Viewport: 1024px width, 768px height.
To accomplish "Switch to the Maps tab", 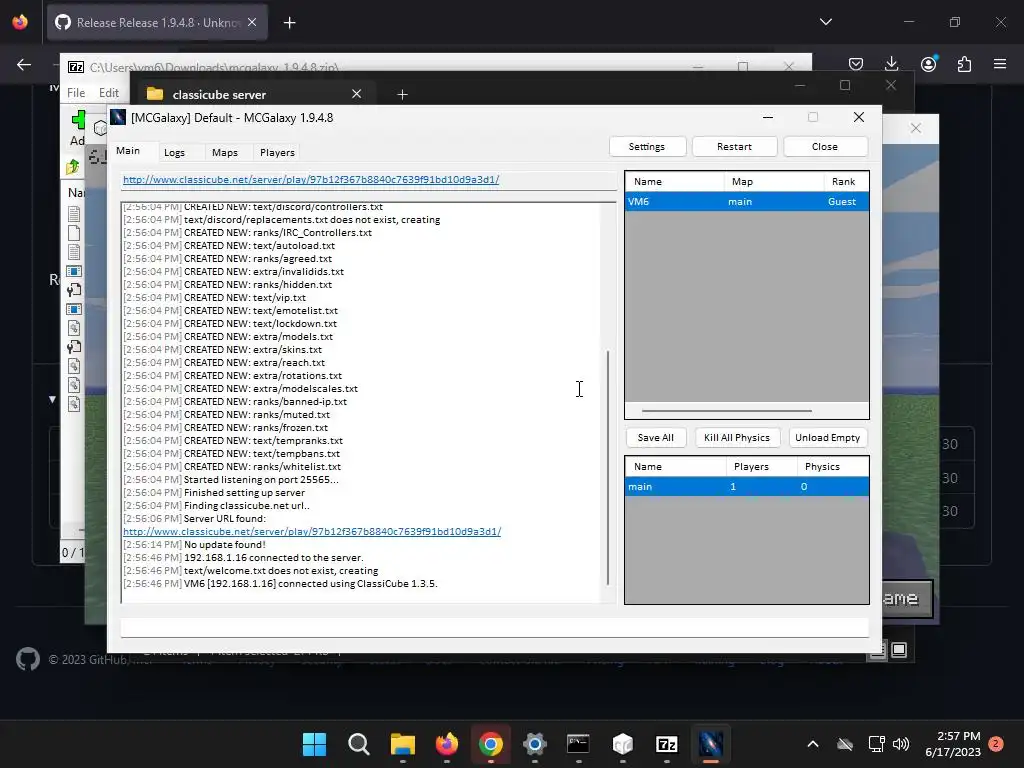I will click(225, 152).
